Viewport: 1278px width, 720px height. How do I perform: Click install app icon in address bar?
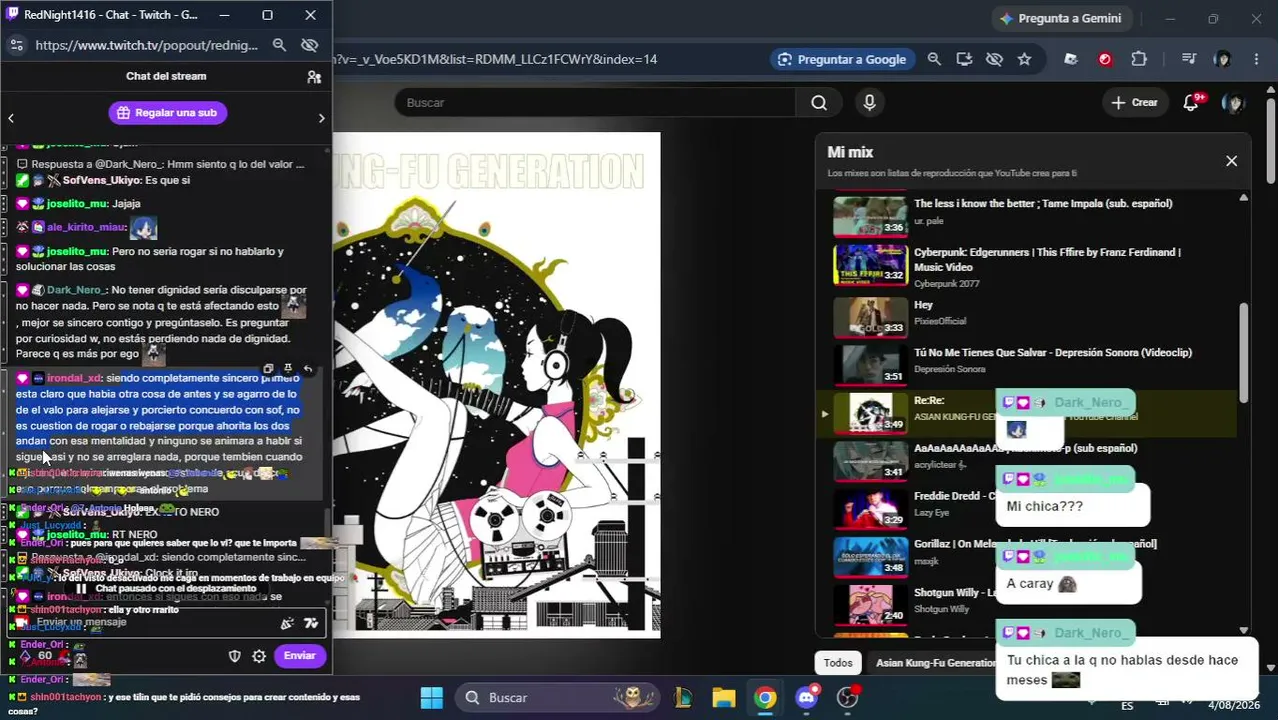point(964,59)
